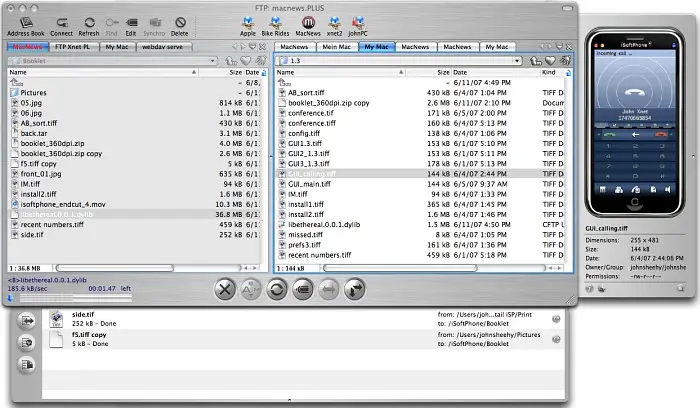The height and width of the screenshot is (408, 700).
Task: Switch to the FTP Xnet PL tab
Action: pos(72,47)
